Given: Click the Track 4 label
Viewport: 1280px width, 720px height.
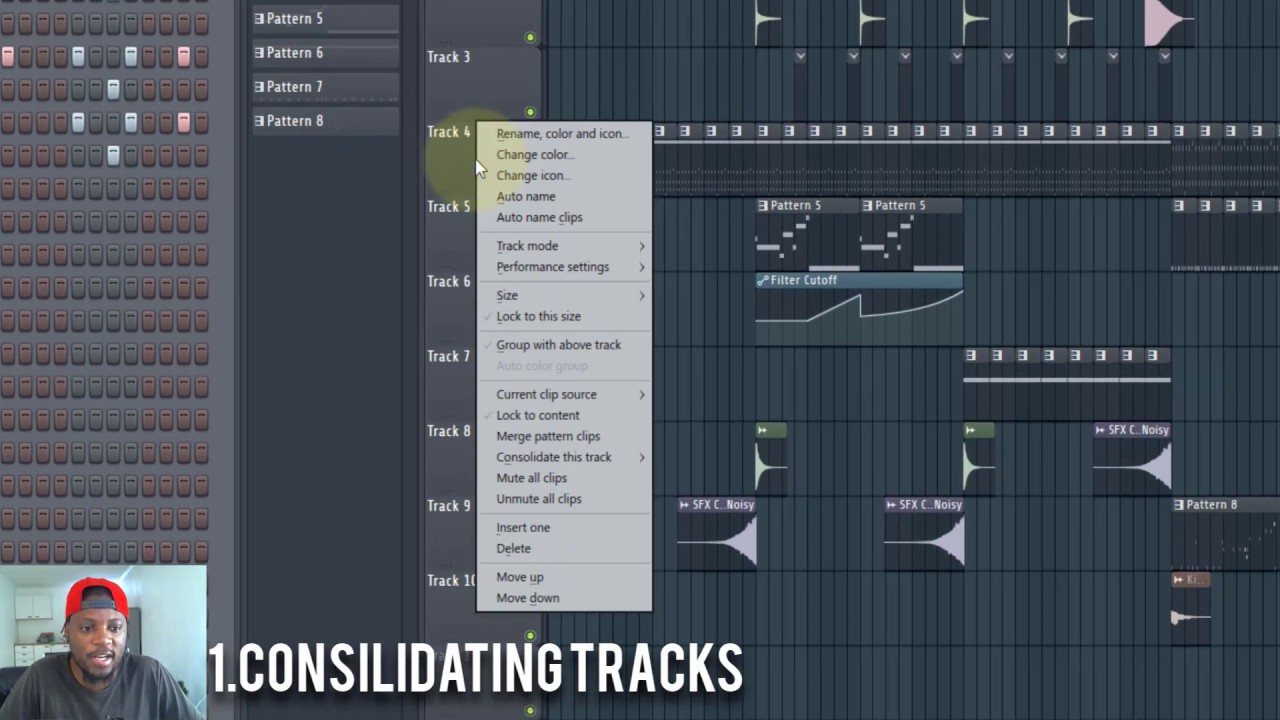Looking at the screenshot, I should point(448,132).
